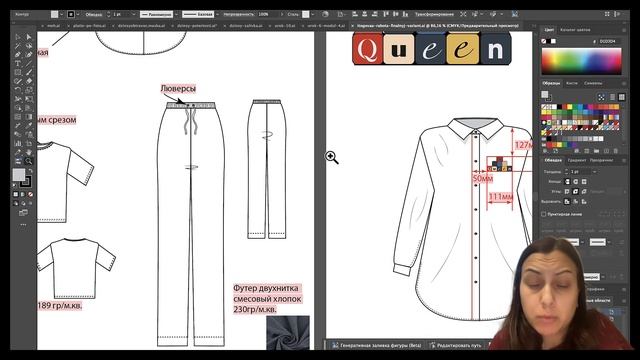This screenshot has height=360, width=640.
Task: Switch to the platie-pe-foto.ai document tab
Action: (89, 25)
